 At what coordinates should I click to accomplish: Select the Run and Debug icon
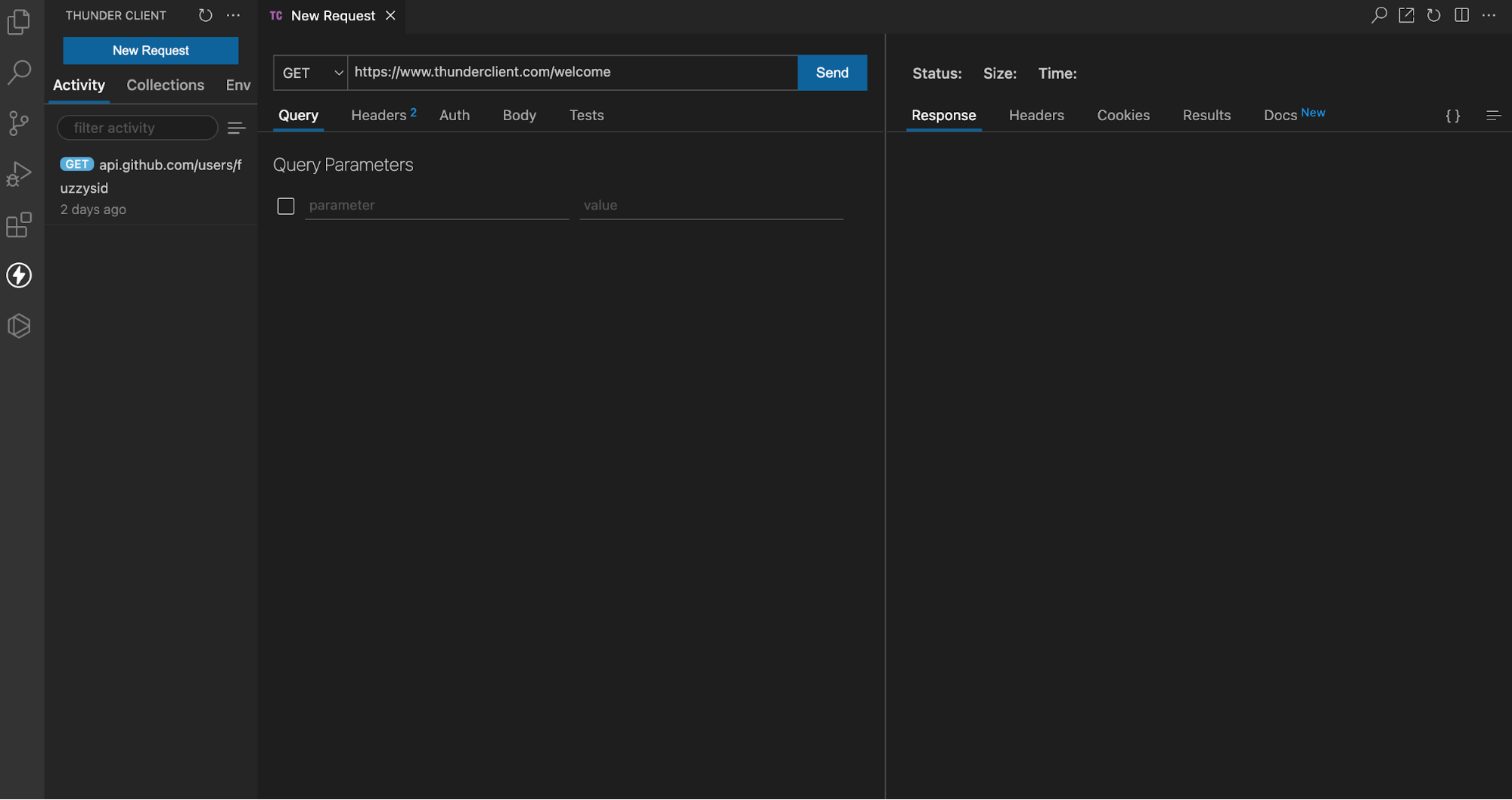coord(18,174)
